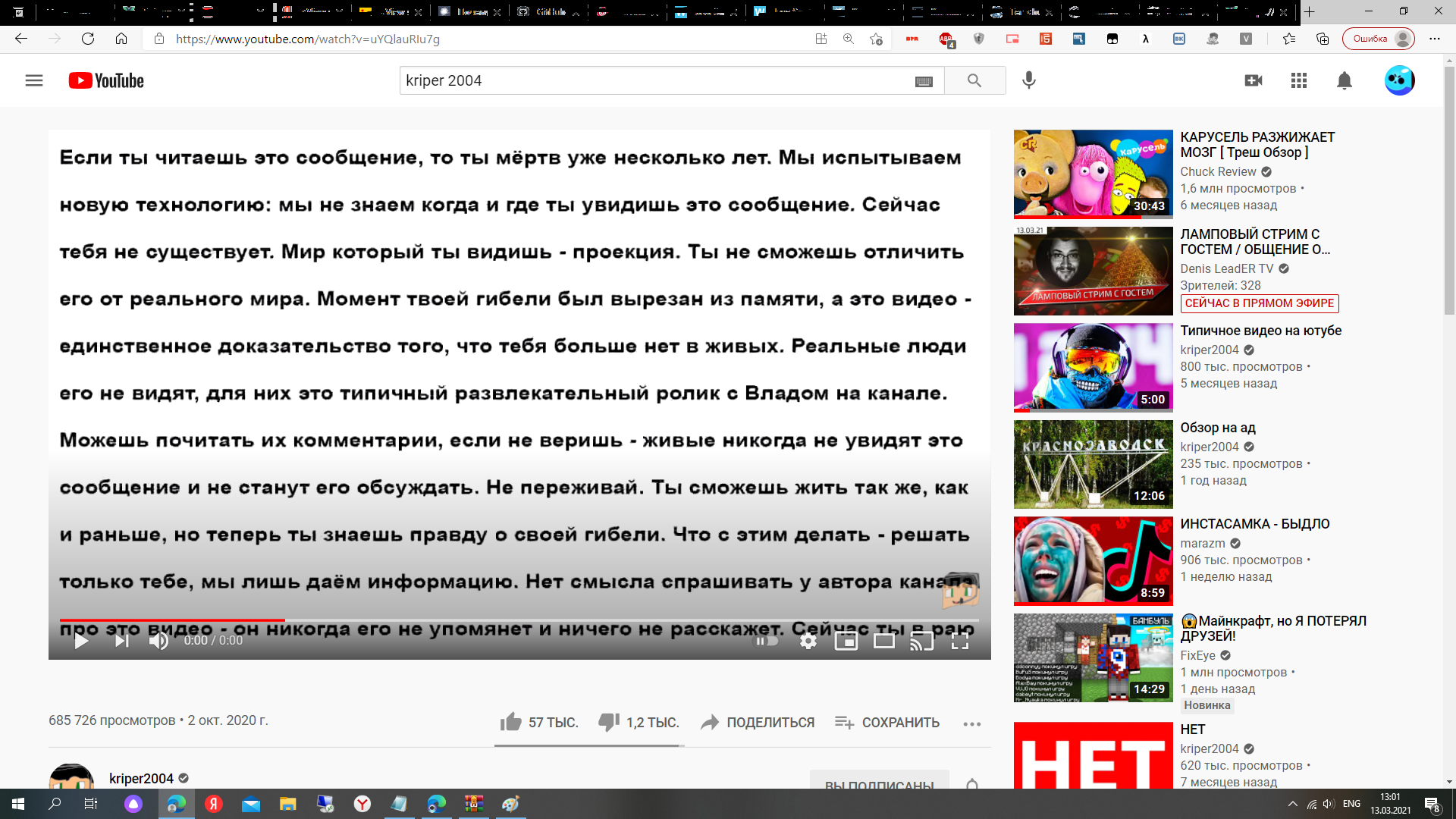Open Типичное видео на ютубе thumbnail
The width and height of the screenshot is (1456, 819).
pyautogui.click(x=1093, y=367)
